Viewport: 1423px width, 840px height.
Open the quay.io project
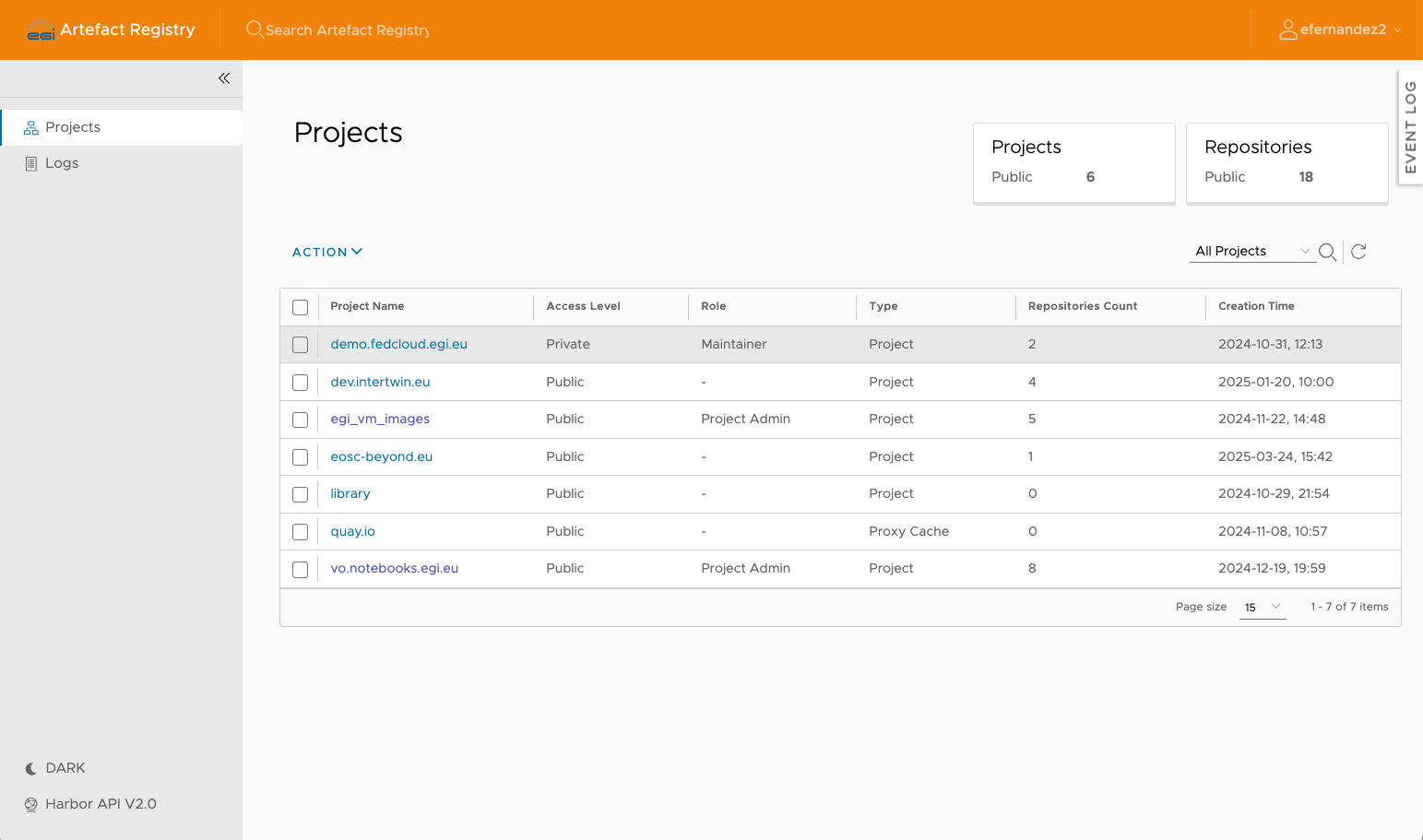pyautogui.click(x=352, y=531)
